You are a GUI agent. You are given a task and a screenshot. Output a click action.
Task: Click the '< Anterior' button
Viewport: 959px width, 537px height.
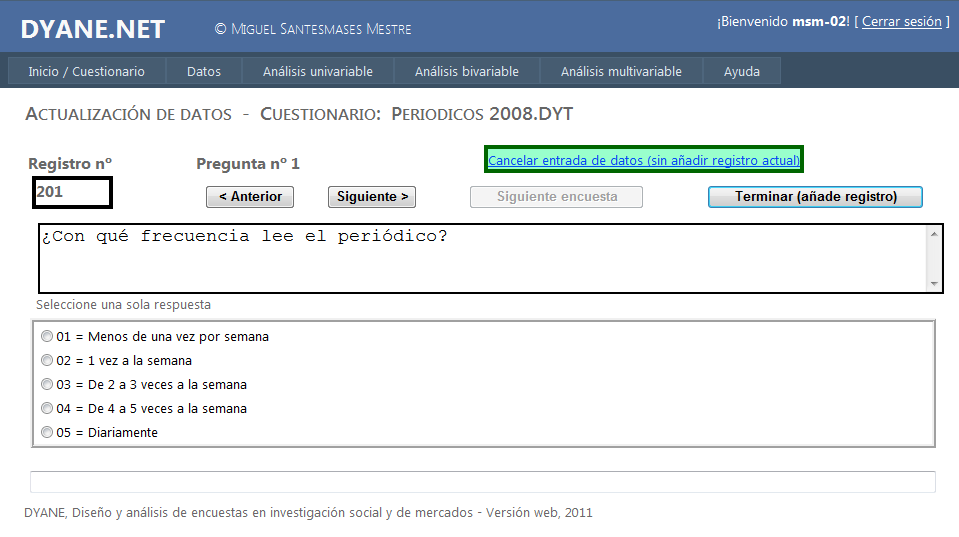pyautogui.click(x=250, y=197)
